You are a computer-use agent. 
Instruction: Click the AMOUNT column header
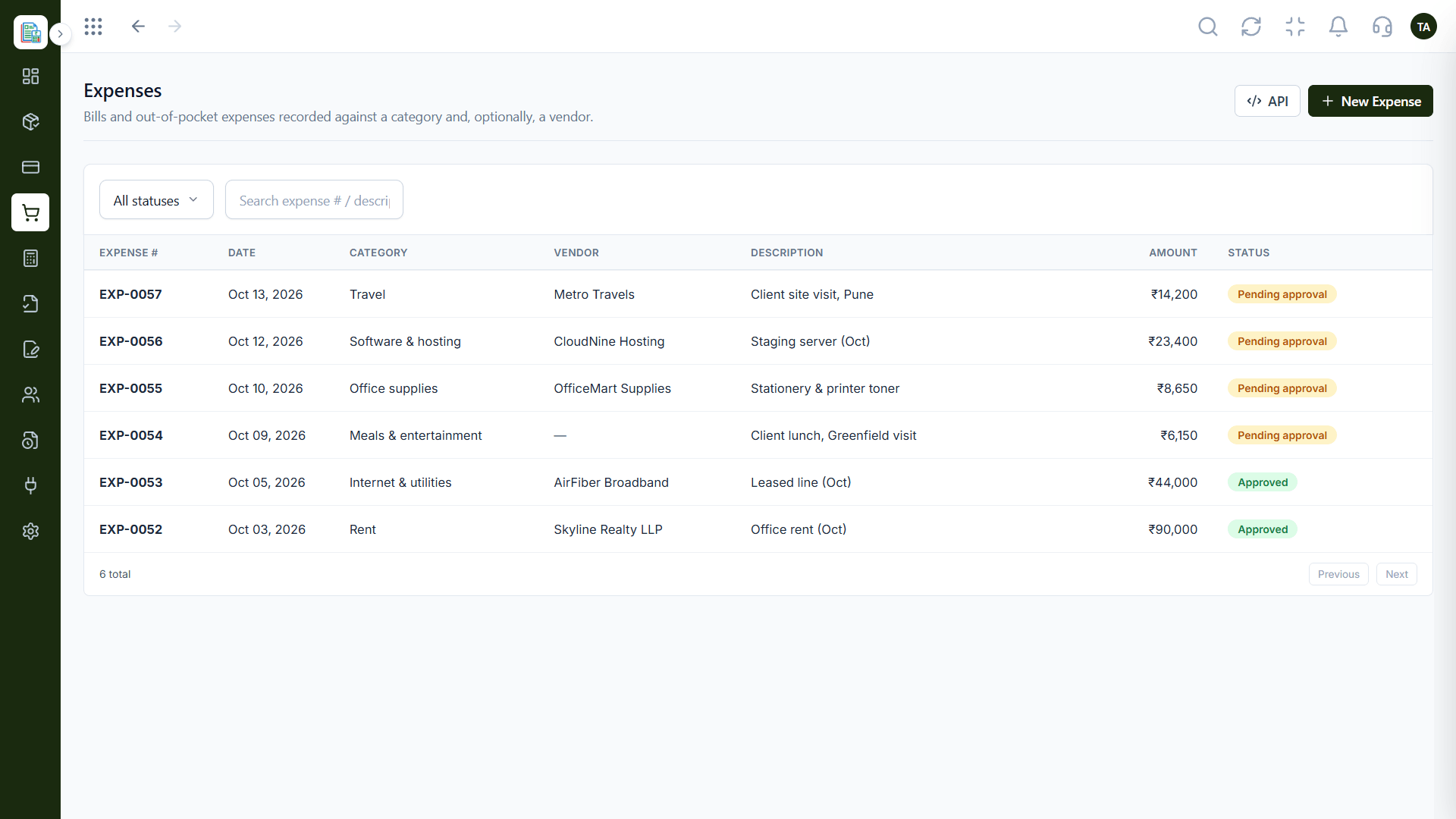pos(1172,253)
